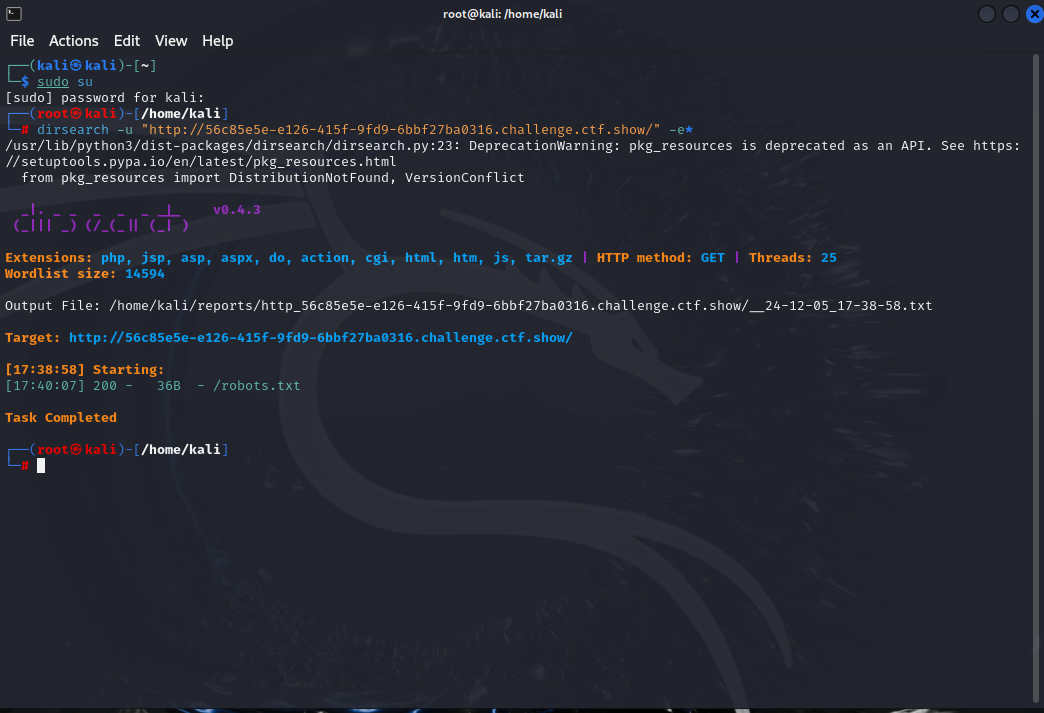Click the underlined "sudo su" command
The image size is (1044, 713).
(65, 82)
